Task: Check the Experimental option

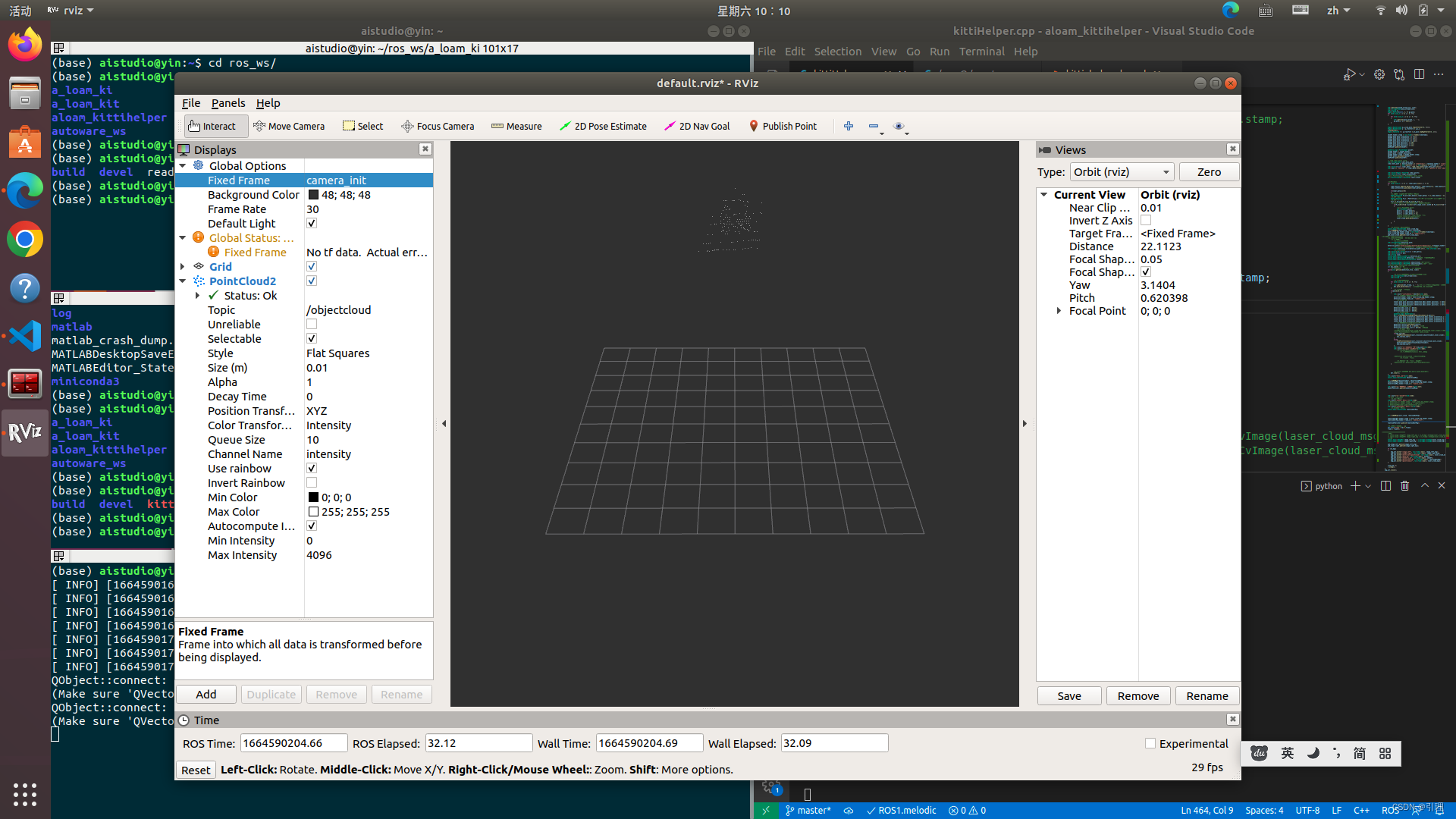Action: 1150,743
